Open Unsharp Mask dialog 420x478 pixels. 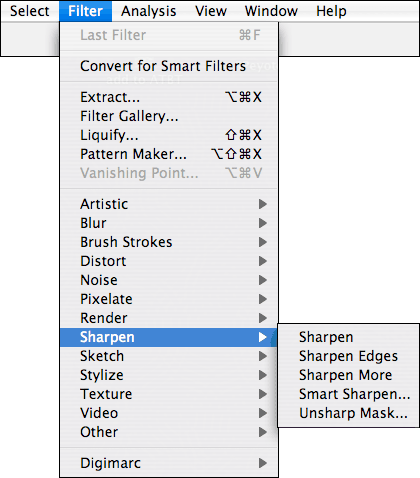pos(348,413)
